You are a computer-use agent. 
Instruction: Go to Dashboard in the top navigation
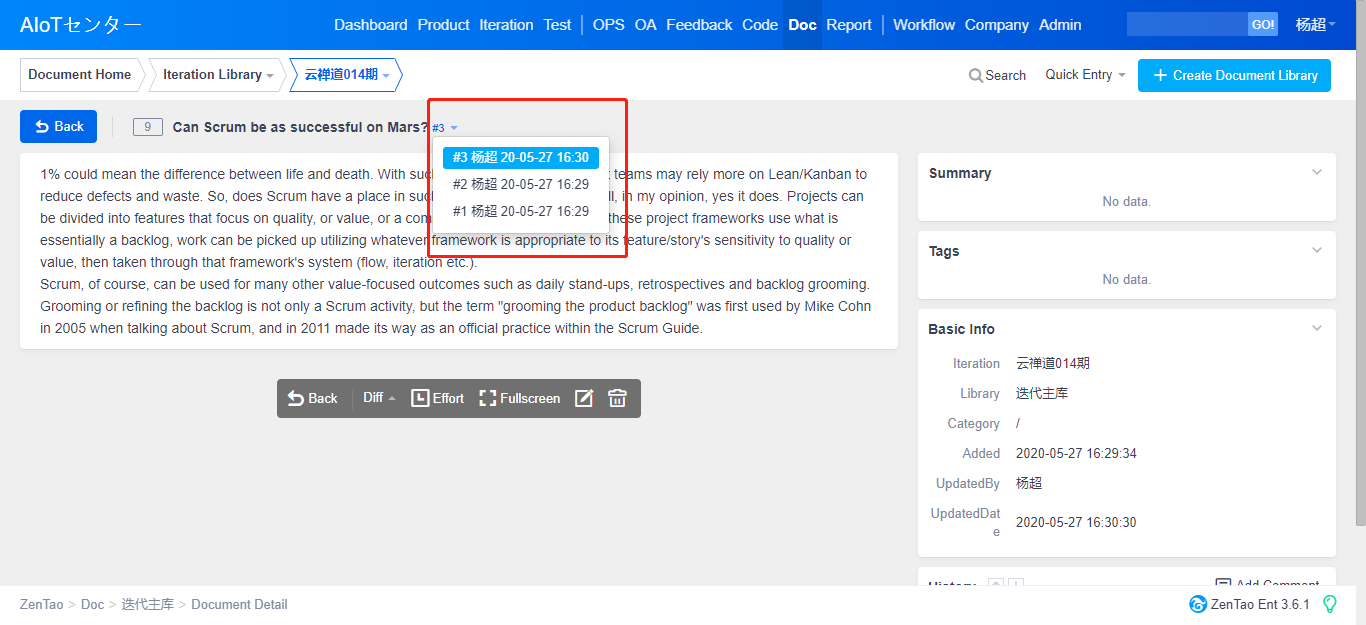click(370, 25)
